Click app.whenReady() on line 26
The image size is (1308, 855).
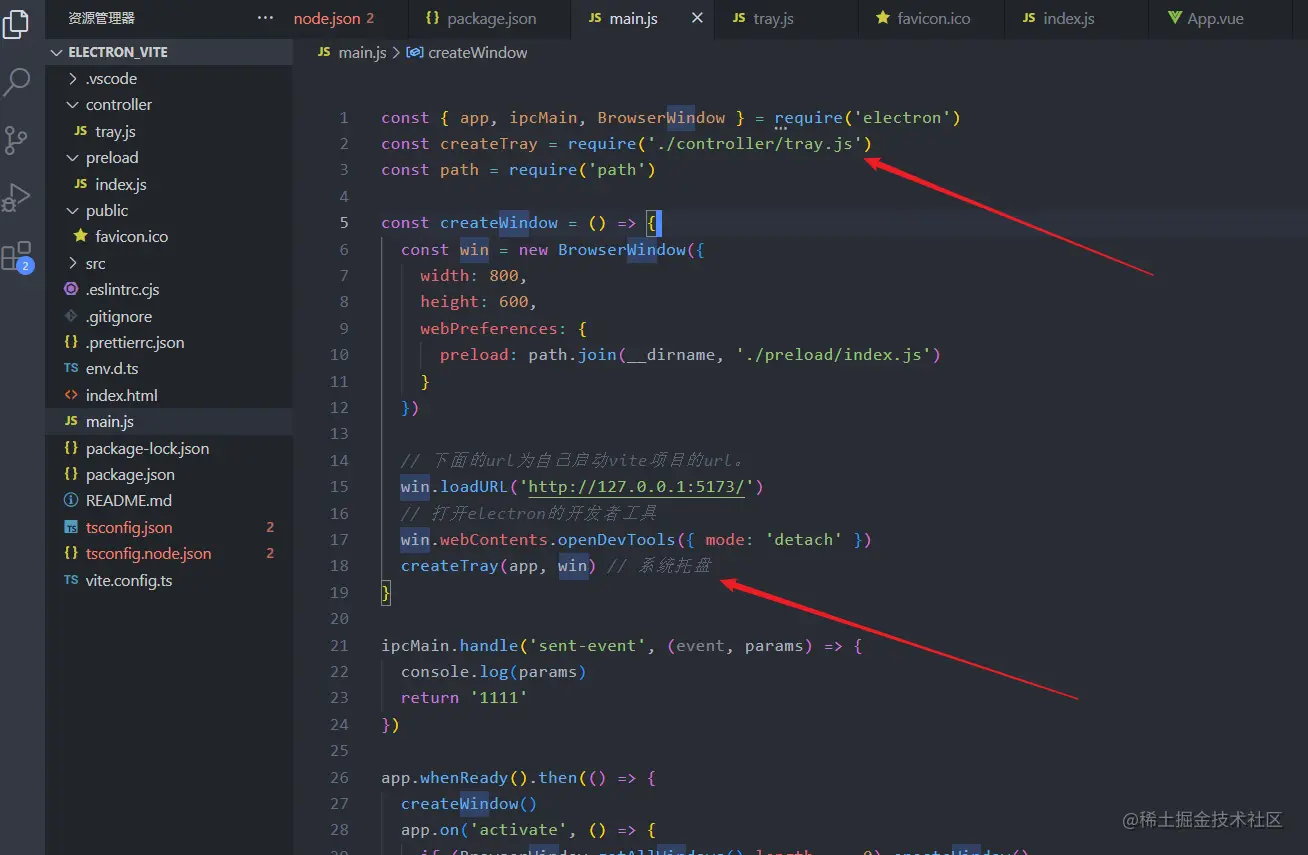[454, 778]
